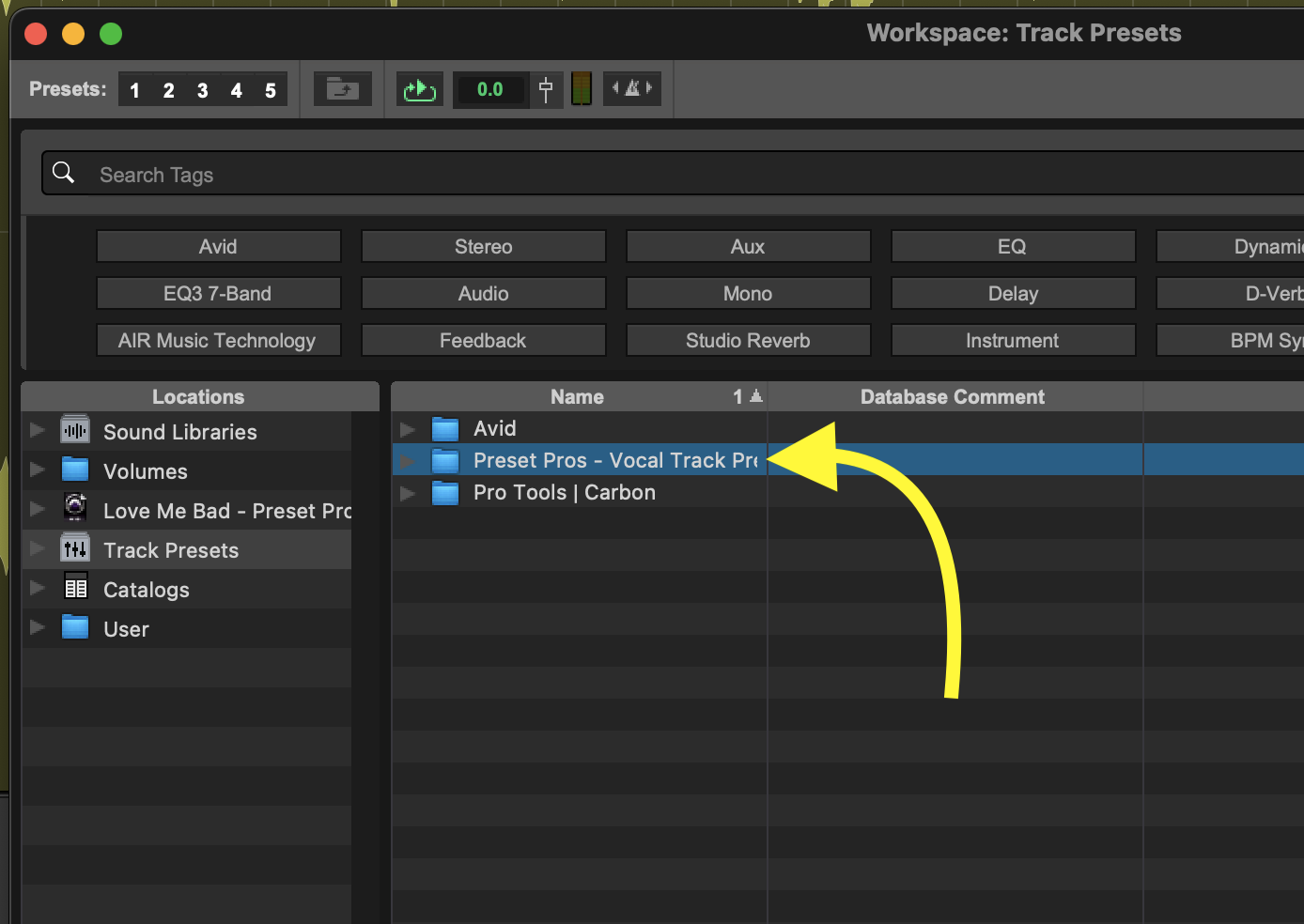Filter by the Delay tag
Image resolution: width=1304 pixels, height=924 pixels.
pyautogui.click(x=1013, y=293)
